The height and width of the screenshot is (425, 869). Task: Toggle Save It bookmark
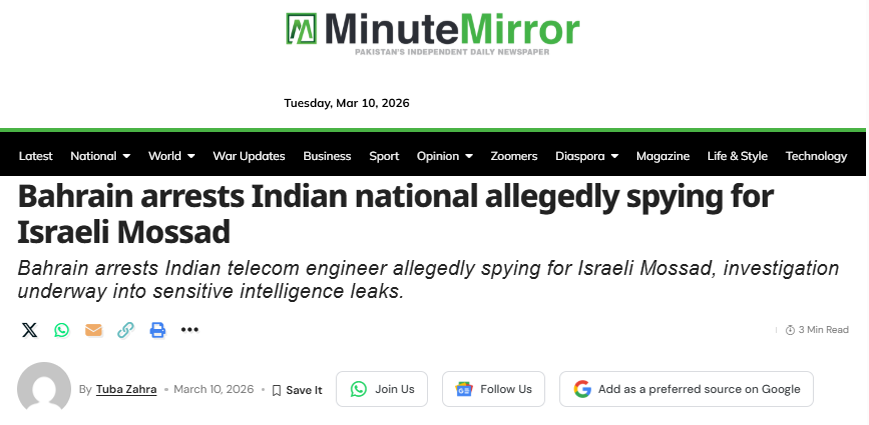297,390
